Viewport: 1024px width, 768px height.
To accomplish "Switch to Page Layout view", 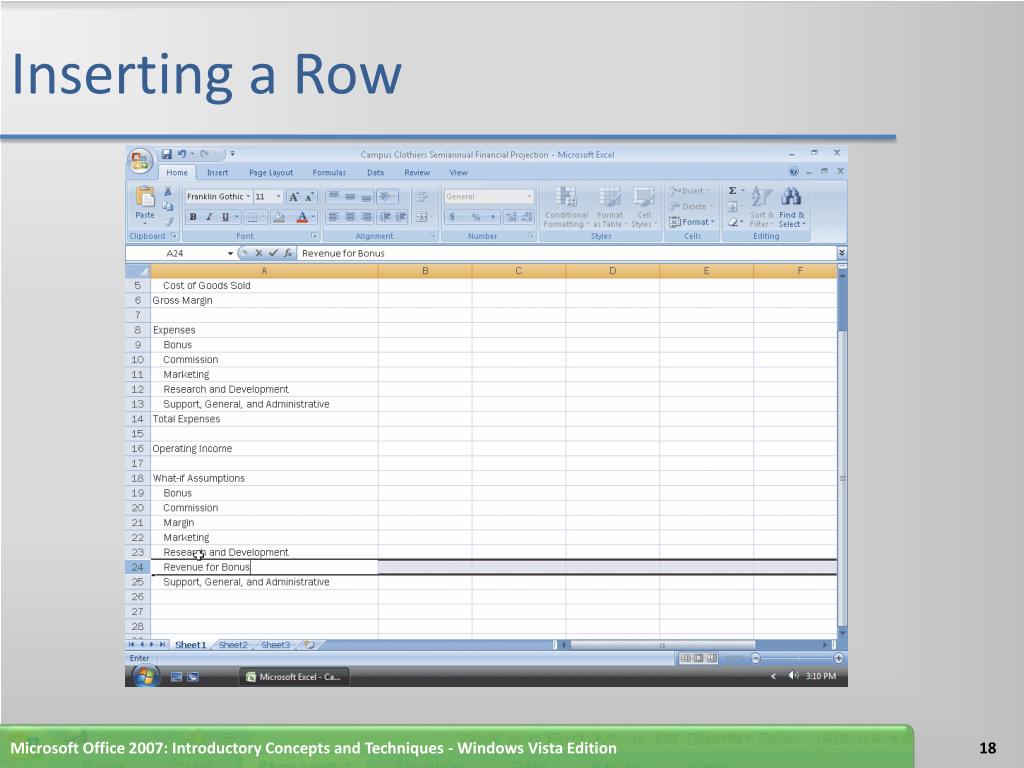I will click(698, 658).
